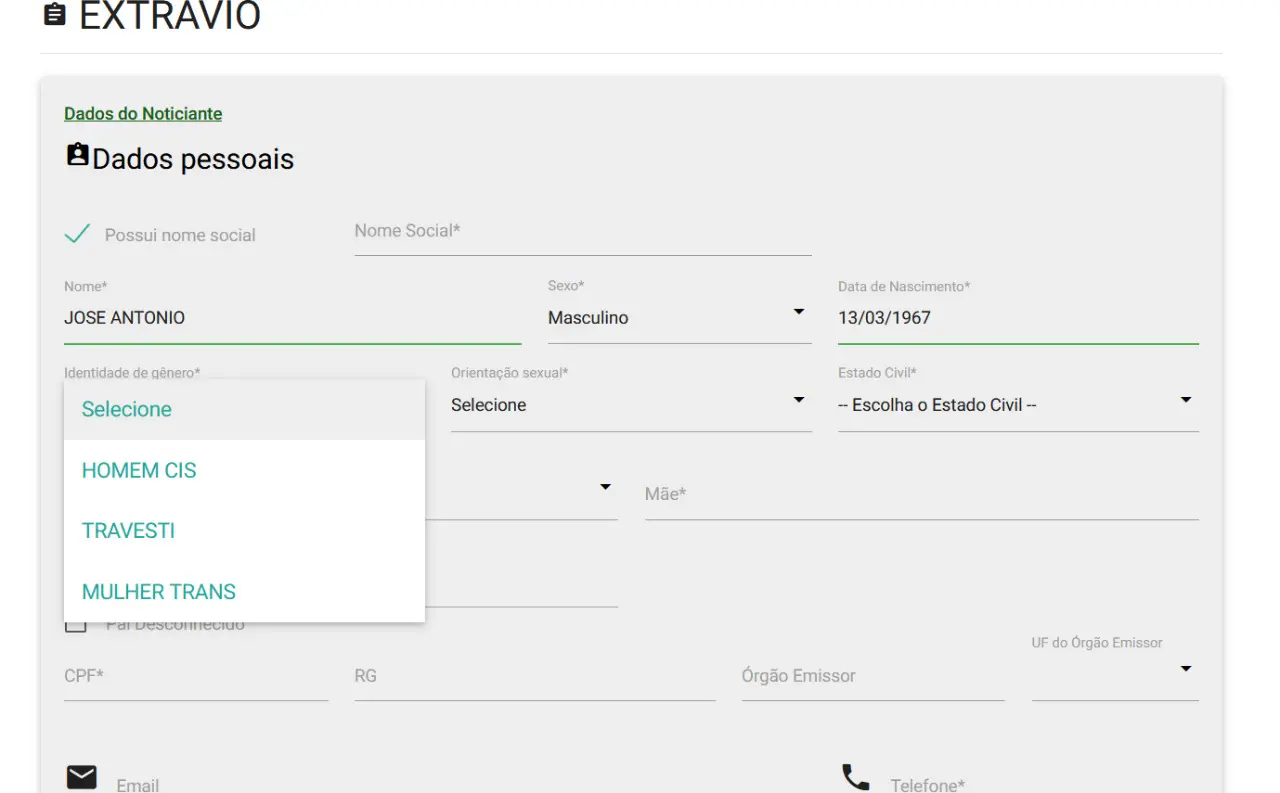Tick the Pai Desconhecido checkbox
Viewport: 1280px width, 793px height.
click(x=75, y=625)
